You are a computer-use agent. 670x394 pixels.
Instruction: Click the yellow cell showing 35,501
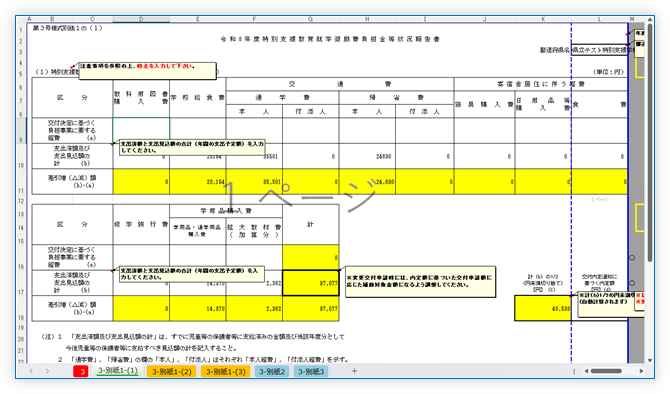pyautogui.click(x=254, y=182)
